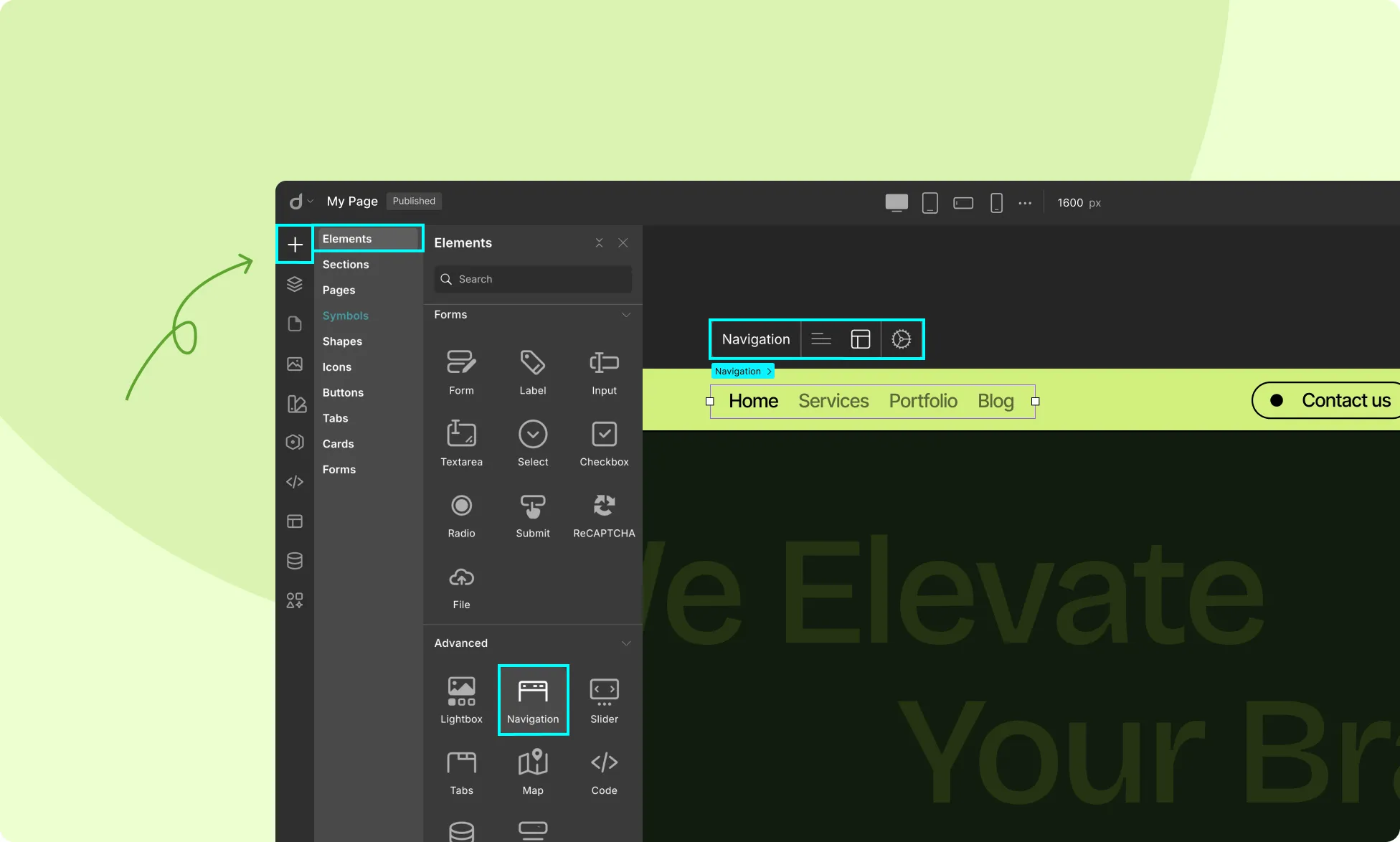1400x842 pixels.
Task: Open the database CMS icon in sidebar
Action: (x=295, y=561)
